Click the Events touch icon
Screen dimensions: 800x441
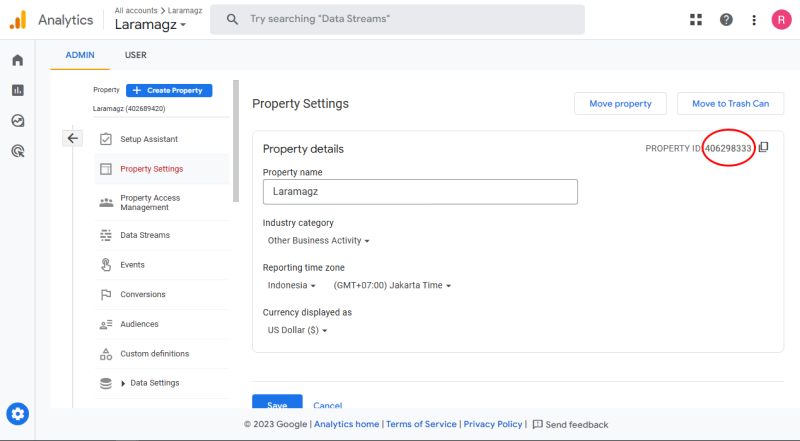106,265
